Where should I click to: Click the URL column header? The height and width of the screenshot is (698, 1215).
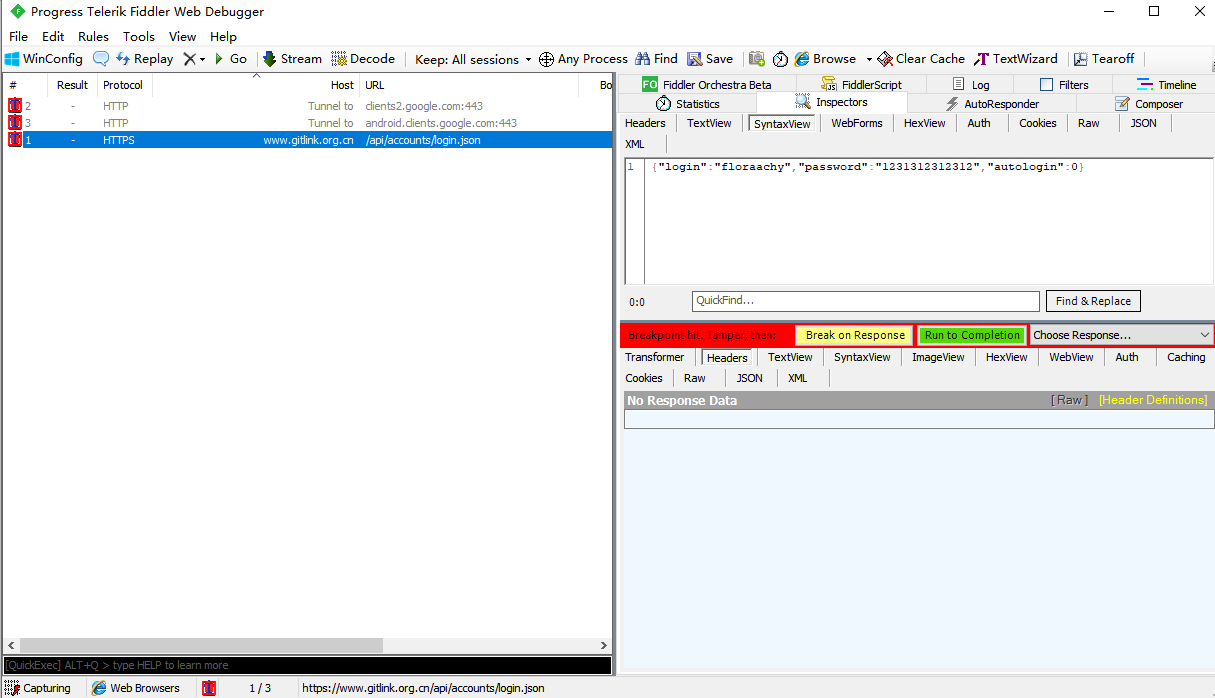tap(470, 85)
